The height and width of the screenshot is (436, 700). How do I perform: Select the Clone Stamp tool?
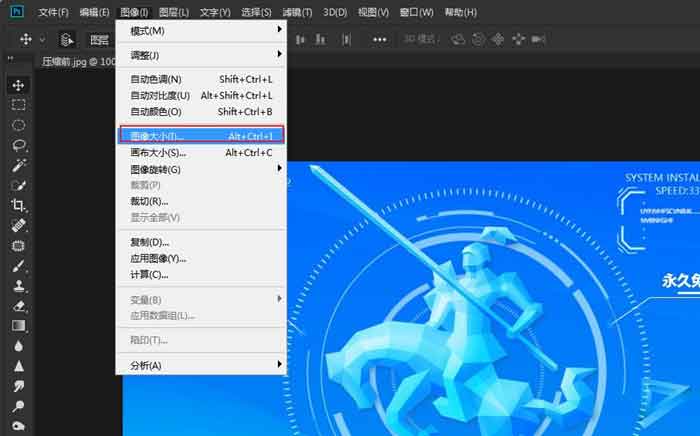click(18, 286)
